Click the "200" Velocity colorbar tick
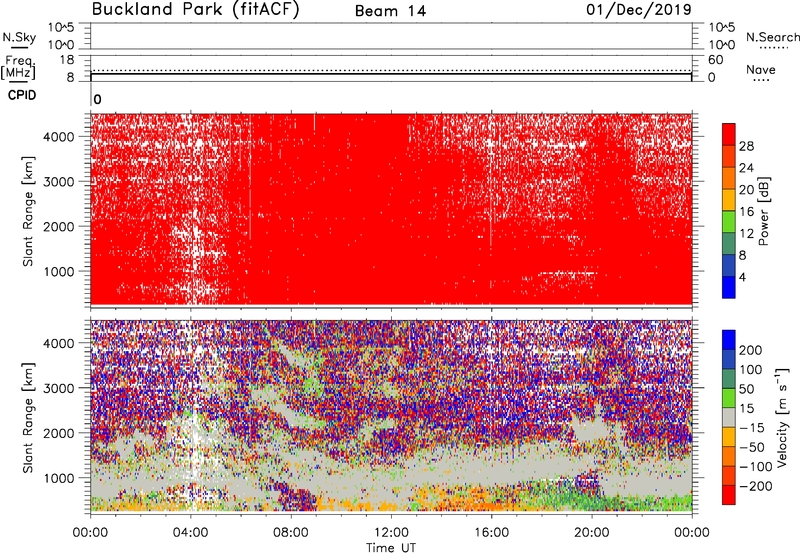The width and height of the screenshot is (800, 554). pos(751,350)
